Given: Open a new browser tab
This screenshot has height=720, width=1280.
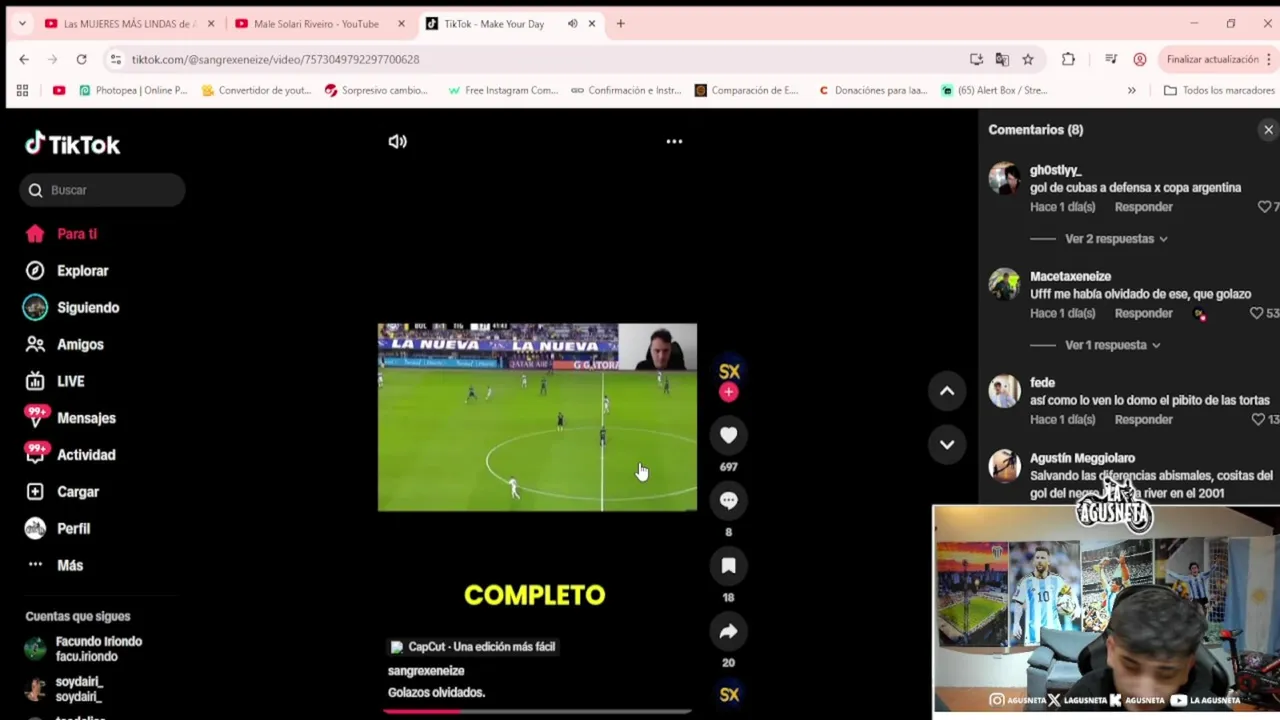Looking at the screenshot, I should tap(620, 24).
